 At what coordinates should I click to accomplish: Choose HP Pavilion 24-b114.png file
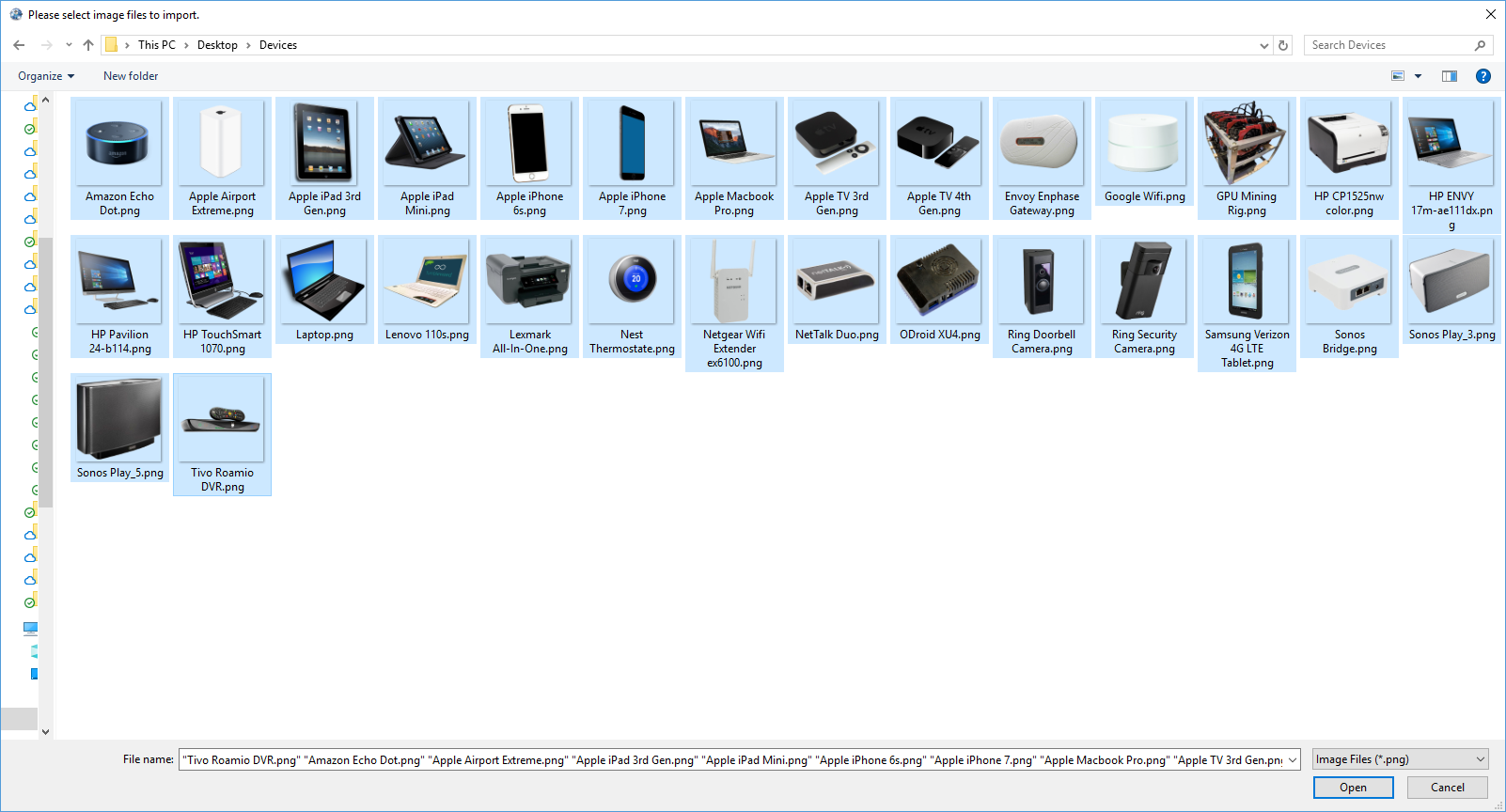click(119, 296)
